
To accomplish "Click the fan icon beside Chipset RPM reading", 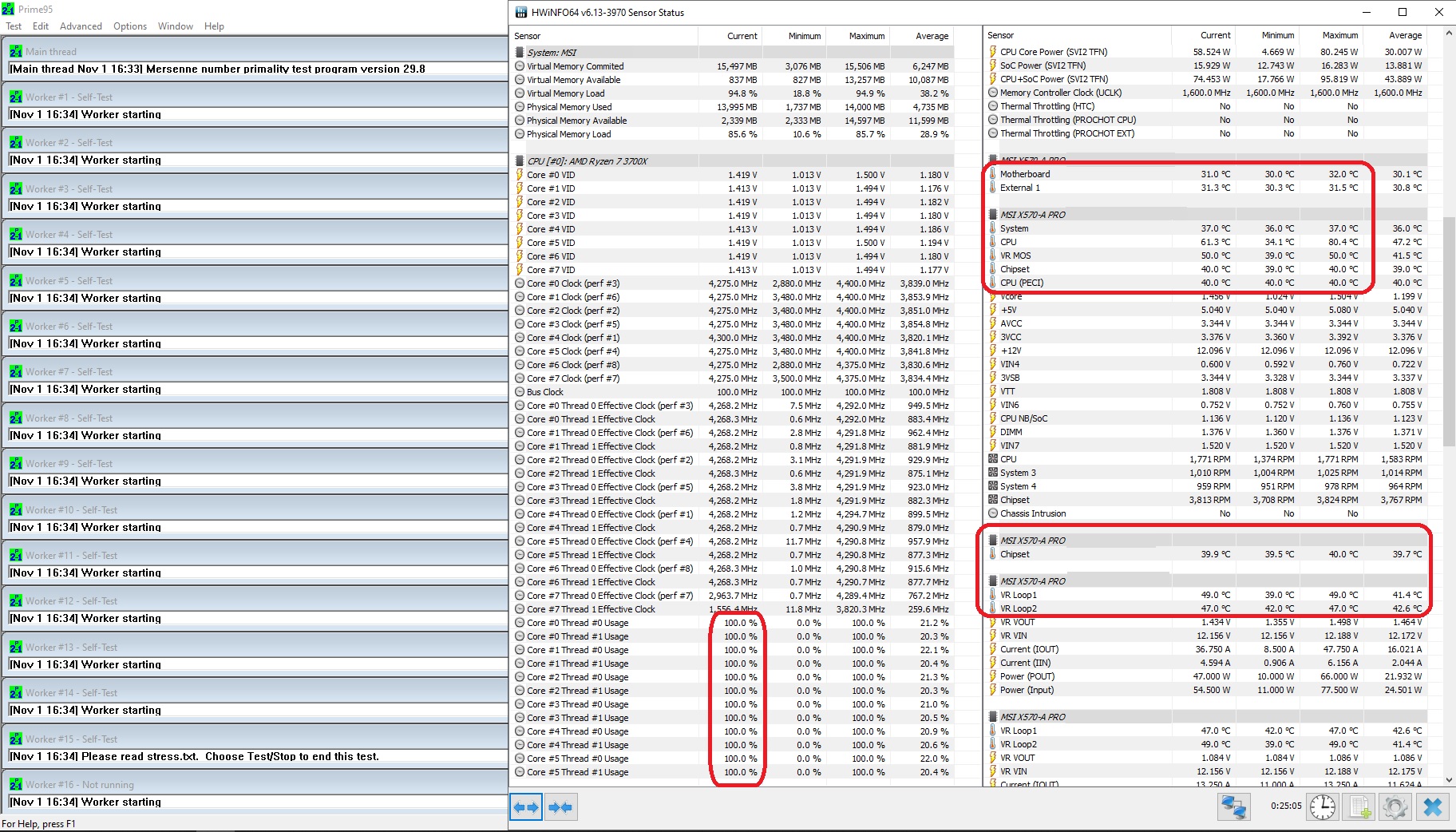I will point(993,500).
